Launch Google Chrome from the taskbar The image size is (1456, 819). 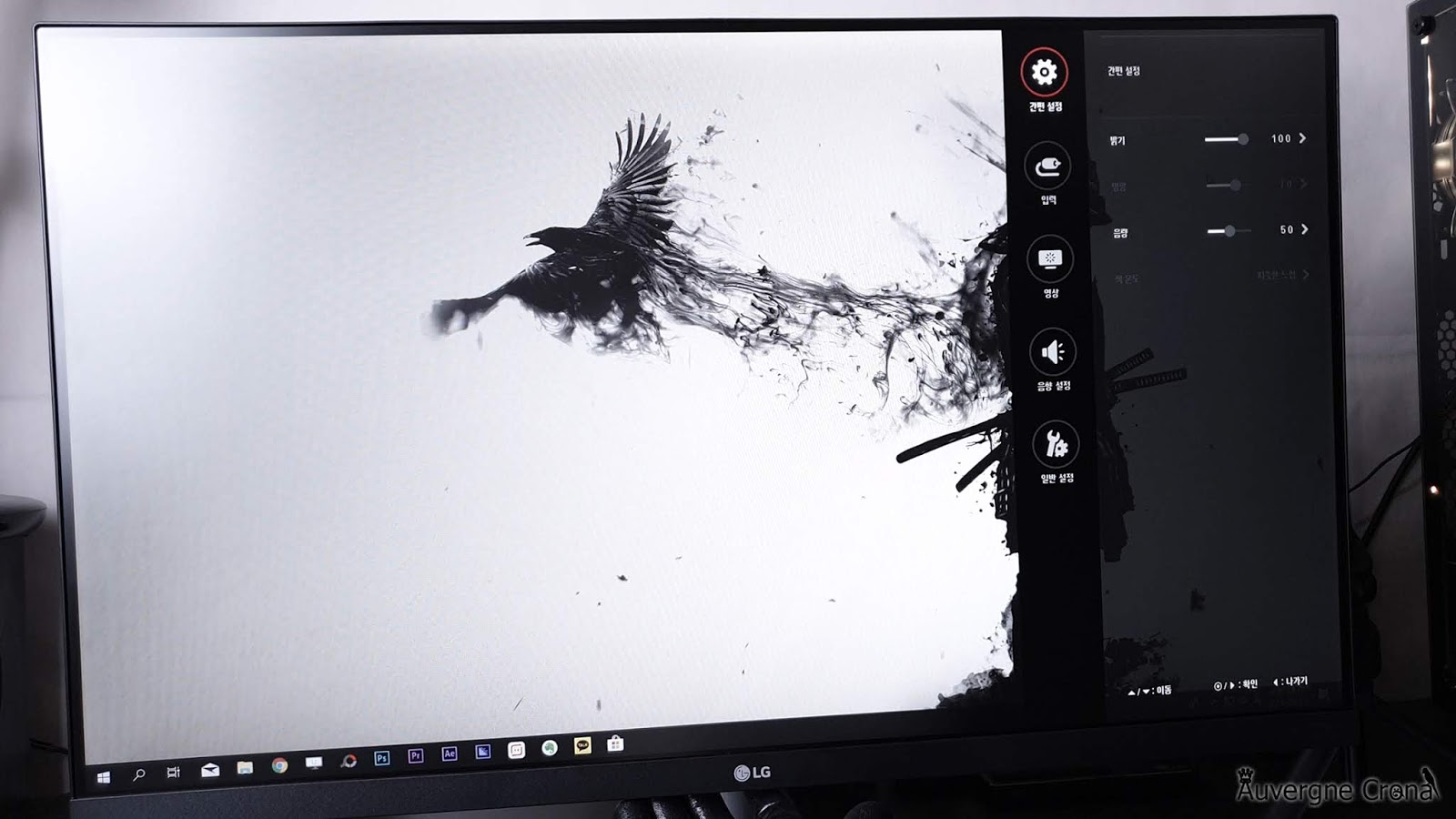click(279, 765)
